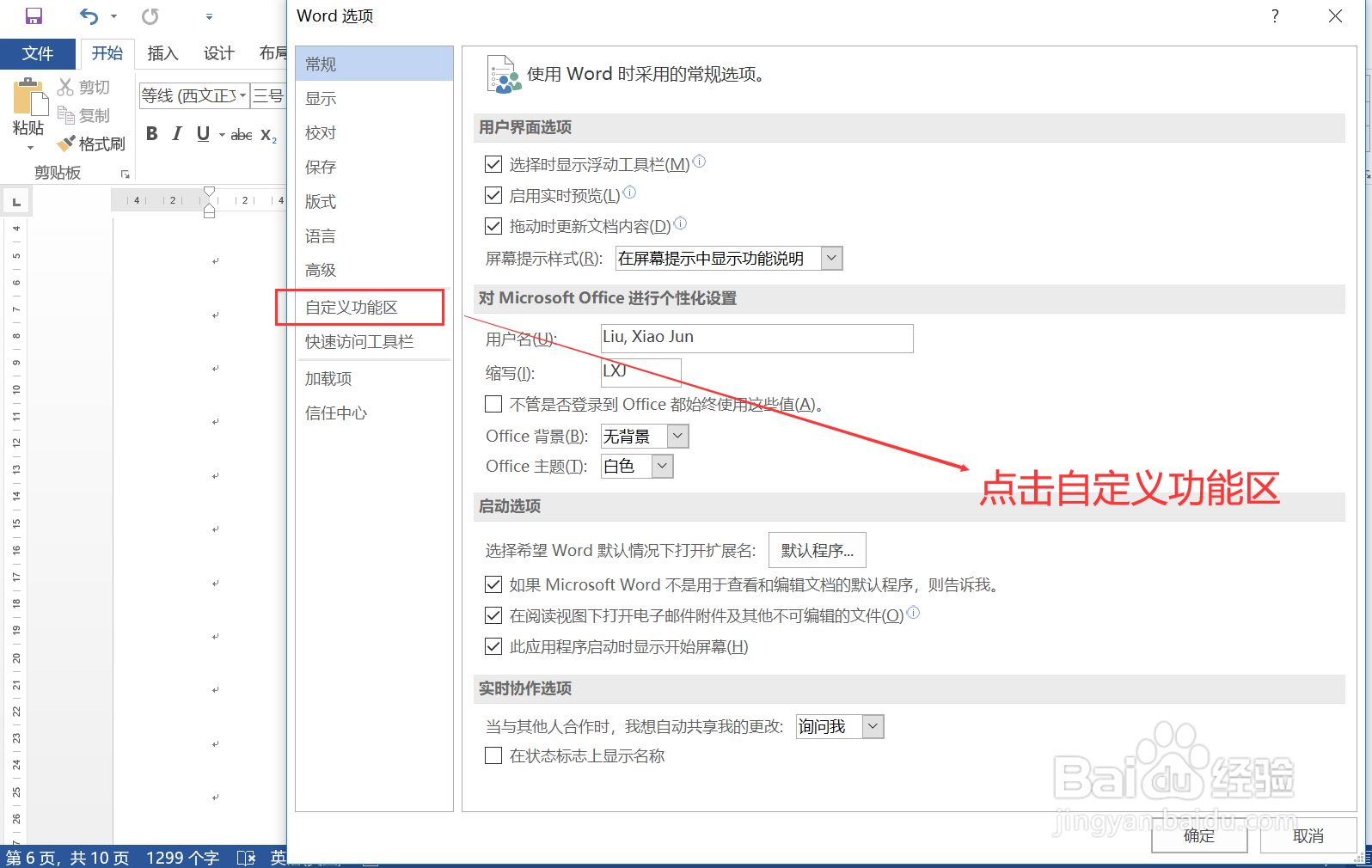Click info icon next to 拖动时更新文档内容
The height and width of the screenshot is (868, 1372).
(x=680, y=223)
